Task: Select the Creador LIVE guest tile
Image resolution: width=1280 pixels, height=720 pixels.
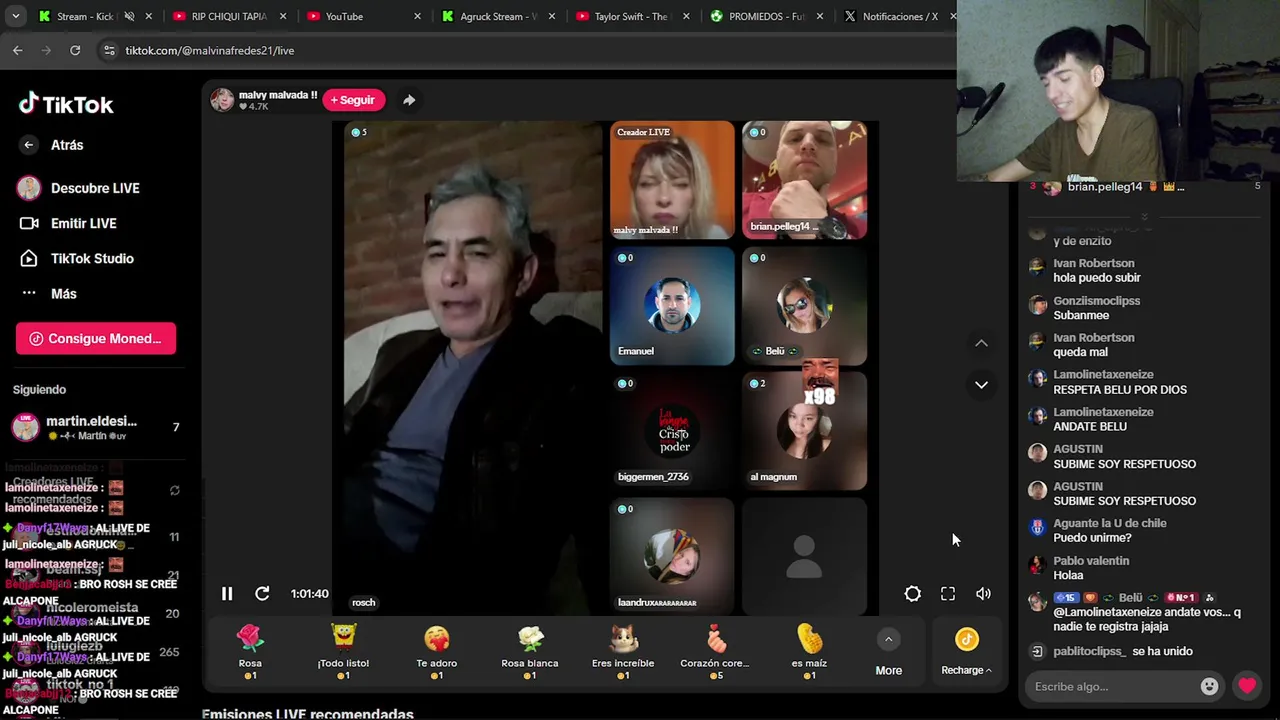Action: pyautogui.click(x=672, y=180)
